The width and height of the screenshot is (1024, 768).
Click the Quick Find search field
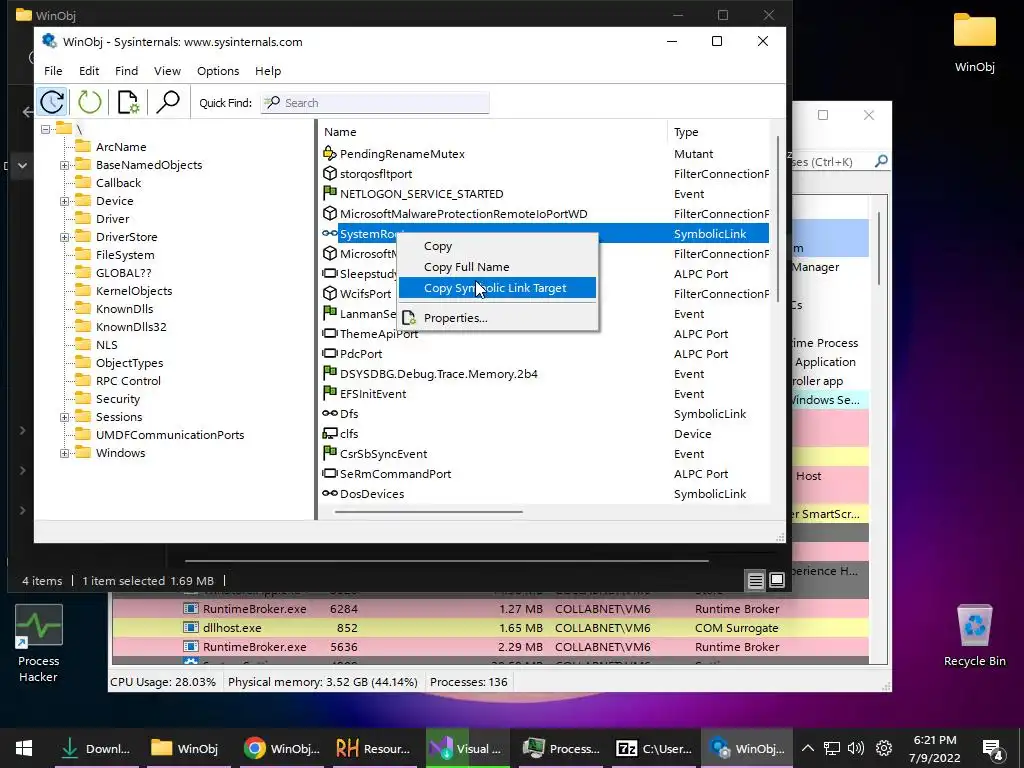[375, 103]
